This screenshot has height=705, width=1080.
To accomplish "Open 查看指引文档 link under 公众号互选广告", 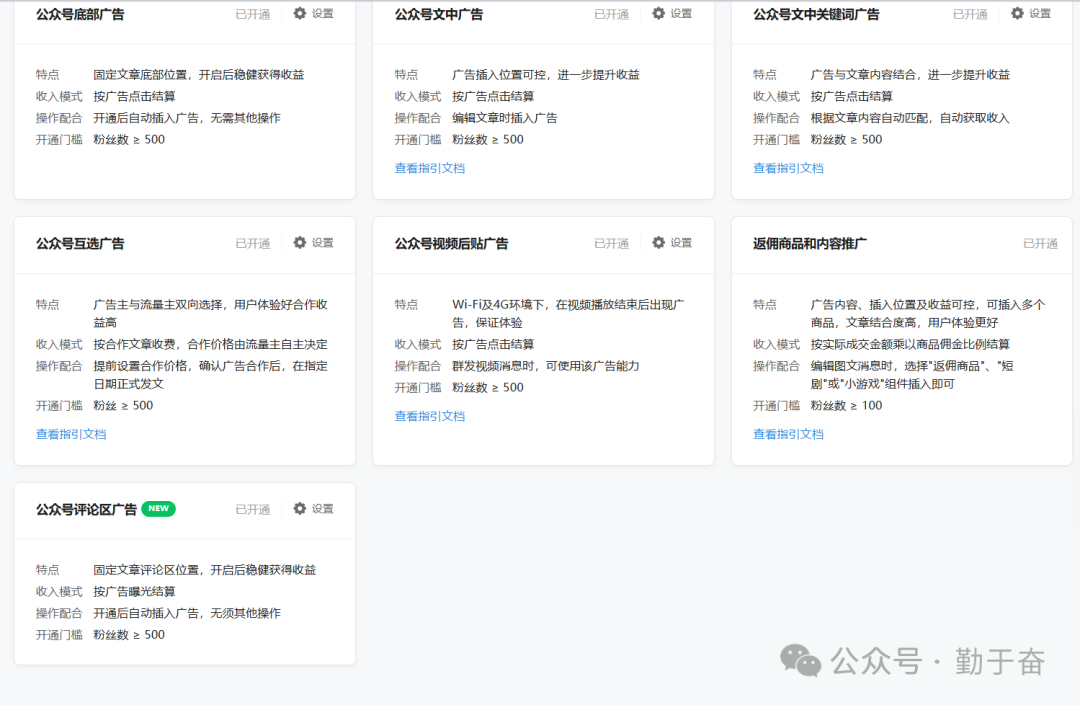I will pyautogui.click(x=70, y=434).
